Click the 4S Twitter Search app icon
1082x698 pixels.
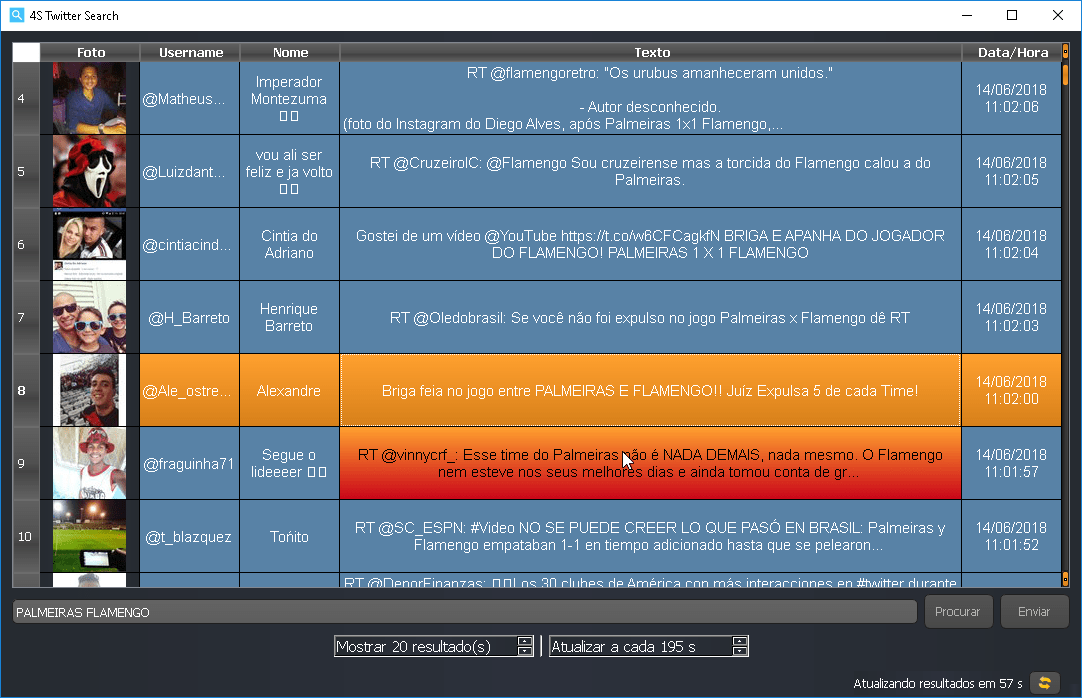click(x=17, y=14)
